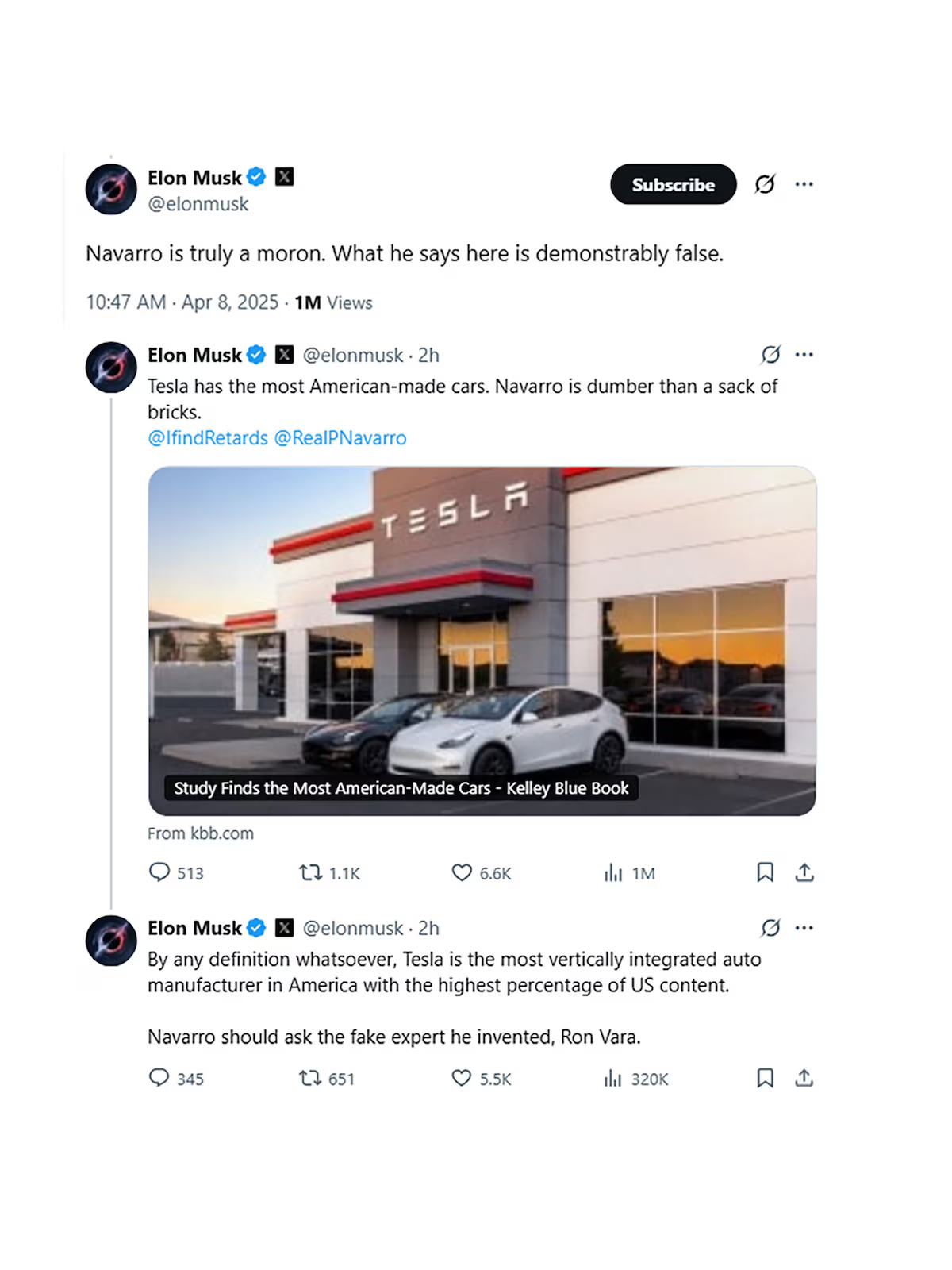This screenshot has width=952, height=1270.
Task: Open the @RealPNavarro mention link
Action: click(340, 438)
